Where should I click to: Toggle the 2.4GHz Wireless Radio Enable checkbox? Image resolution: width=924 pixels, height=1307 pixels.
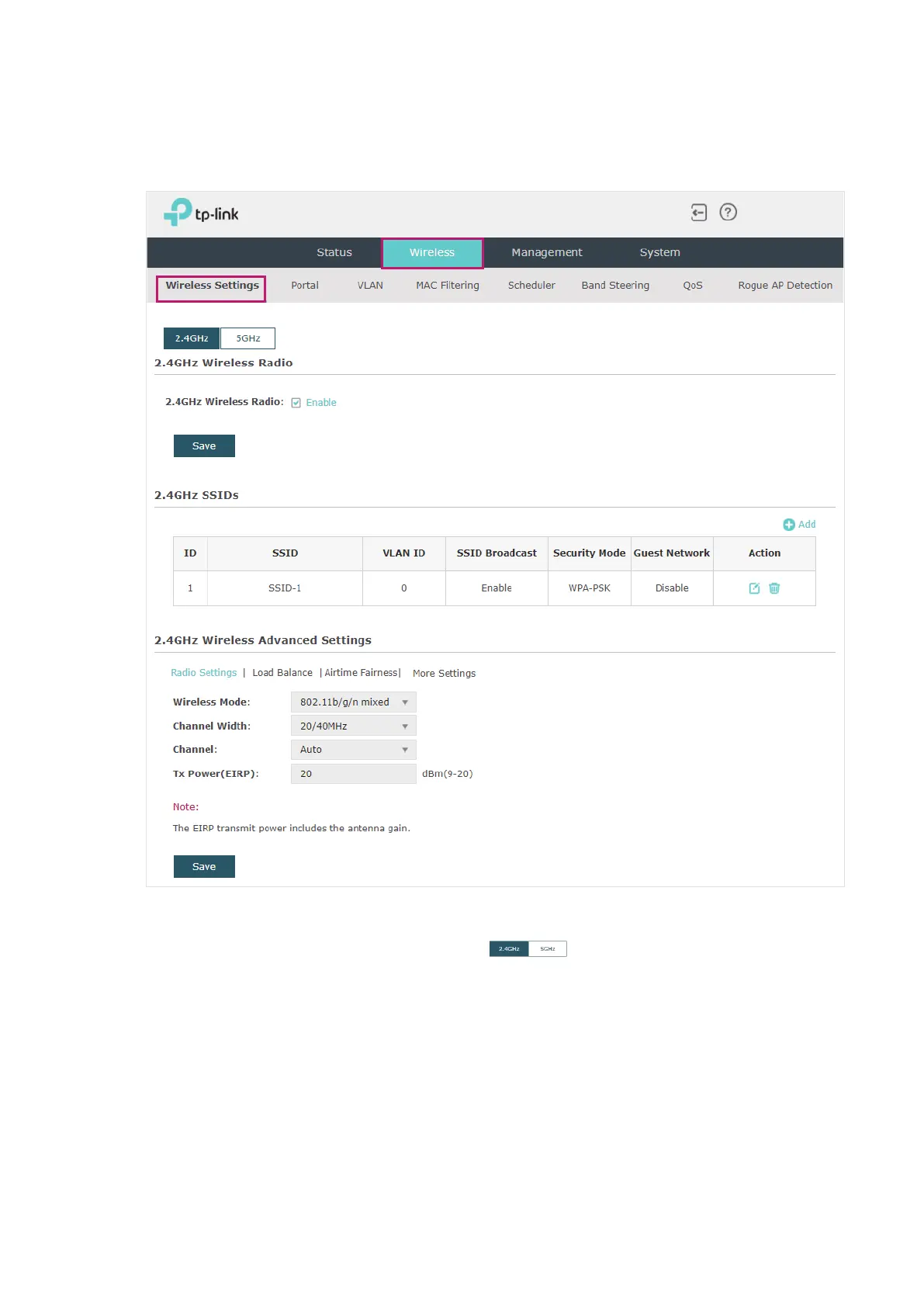[x=296, y=403]
